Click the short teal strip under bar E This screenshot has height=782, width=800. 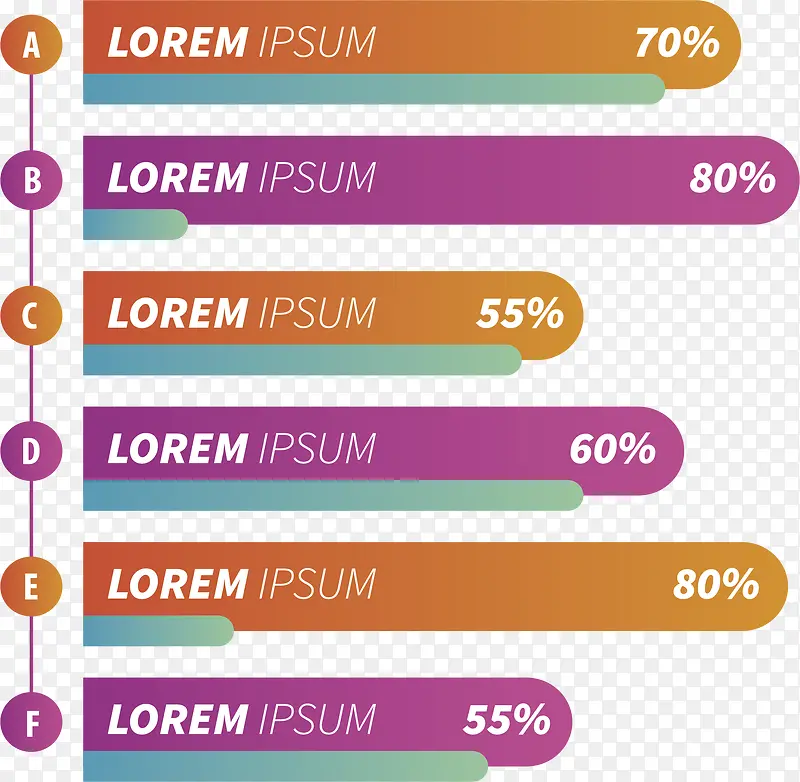point(158,631)
